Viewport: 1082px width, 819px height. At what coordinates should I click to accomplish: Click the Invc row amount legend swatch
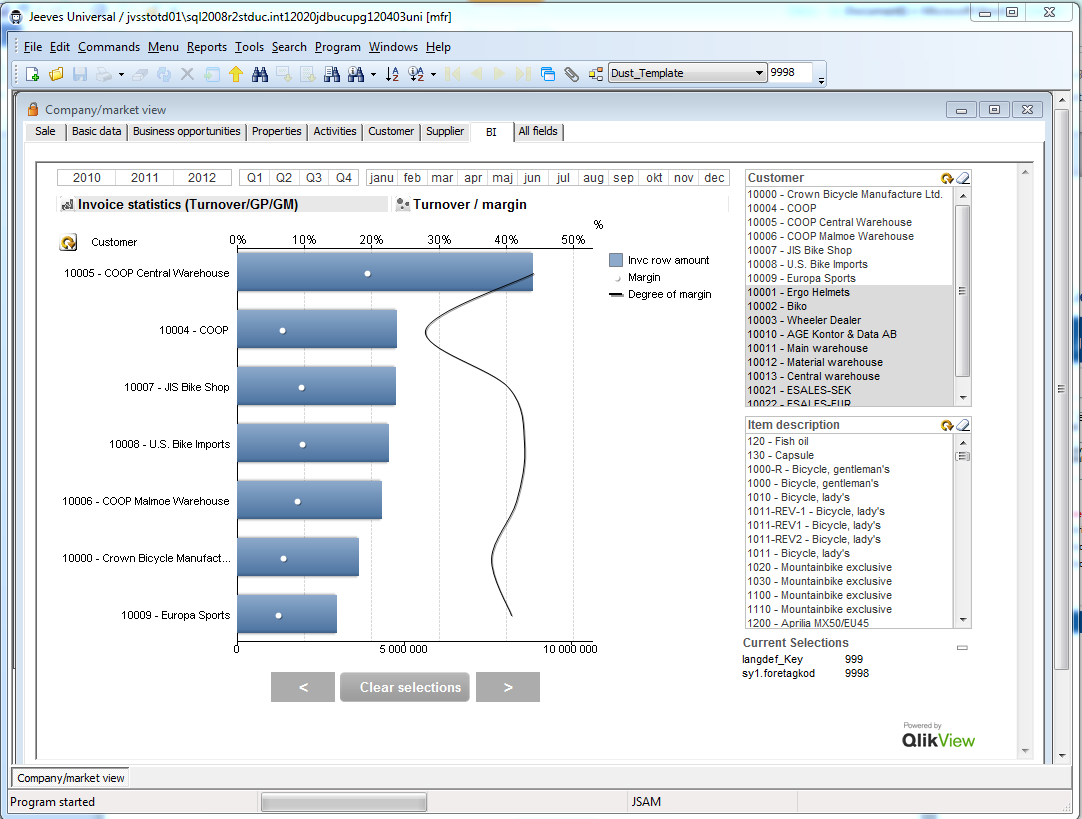(x=616, y=260)
